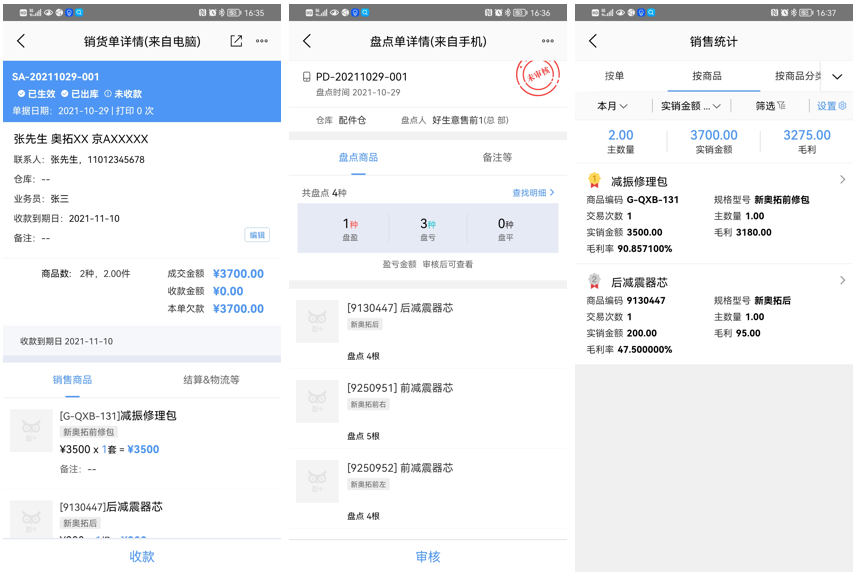
Task: Tap the back arrow on 销售统计 screen
Action: point(592,41)
